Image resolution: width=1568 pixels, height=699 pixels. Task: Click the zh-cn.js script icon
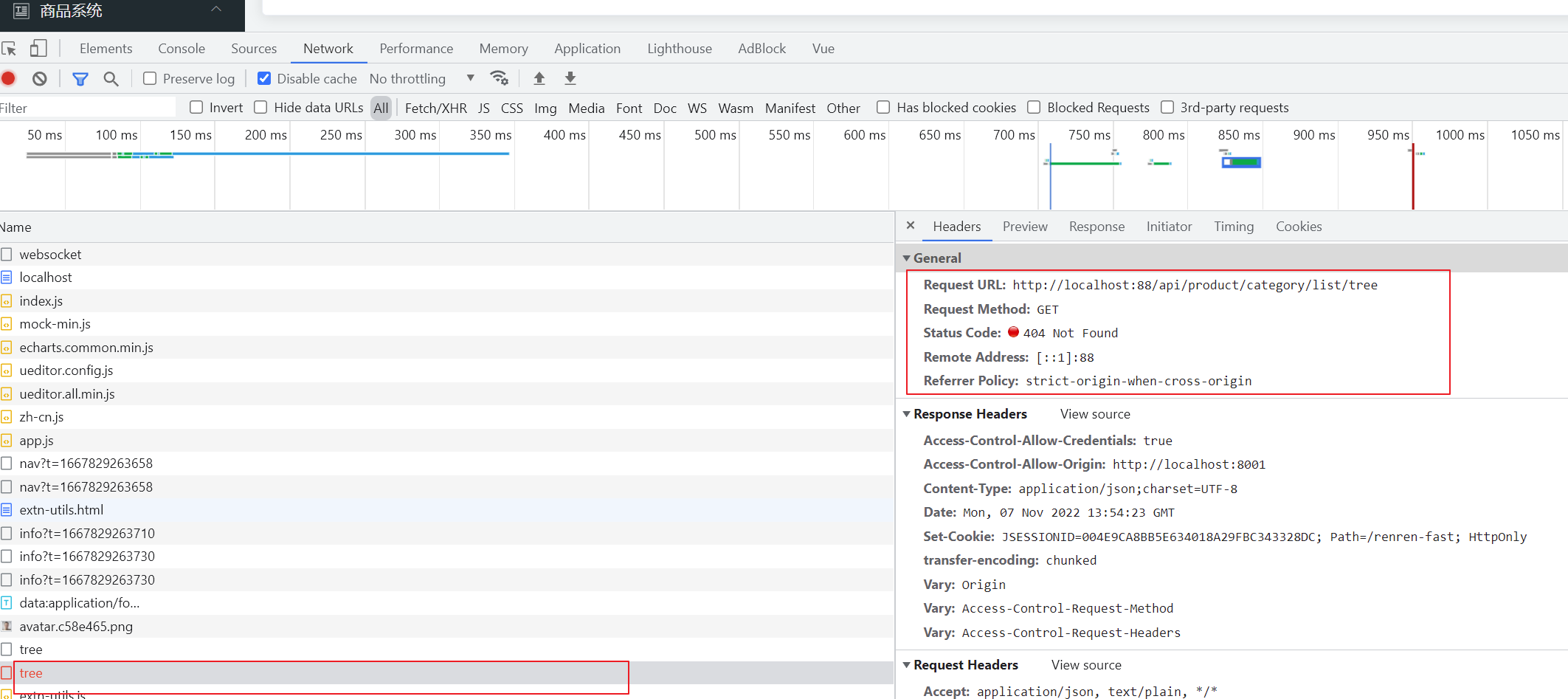pos(7,417)
